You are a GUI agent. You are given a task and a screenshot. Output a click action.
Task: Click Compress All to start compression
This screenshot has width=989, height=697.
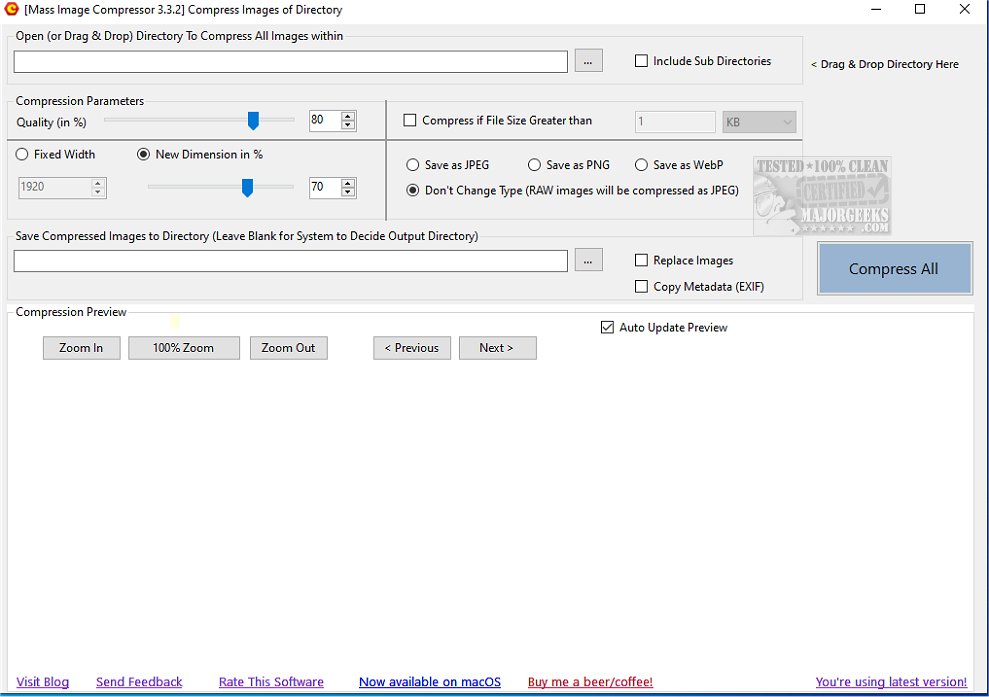893,268
